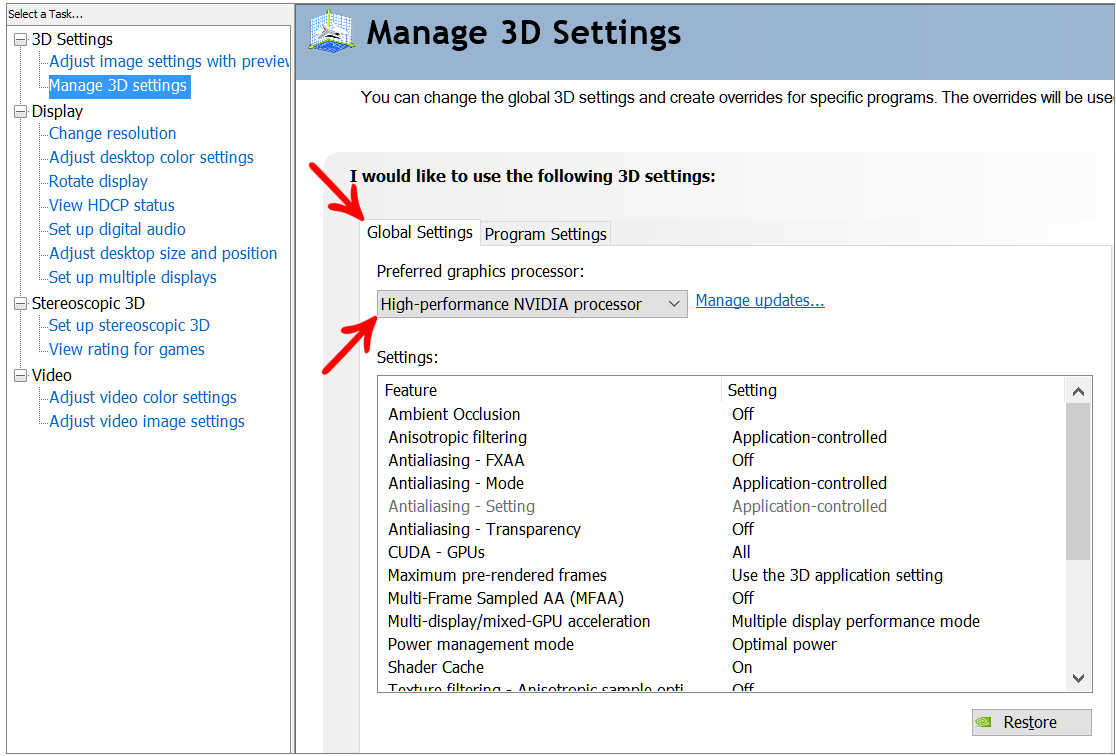The width and height of the screenshot is (1116, 756).
Task: Collapse the 3D Settings tree node
Action: click(x=21, y=40)
